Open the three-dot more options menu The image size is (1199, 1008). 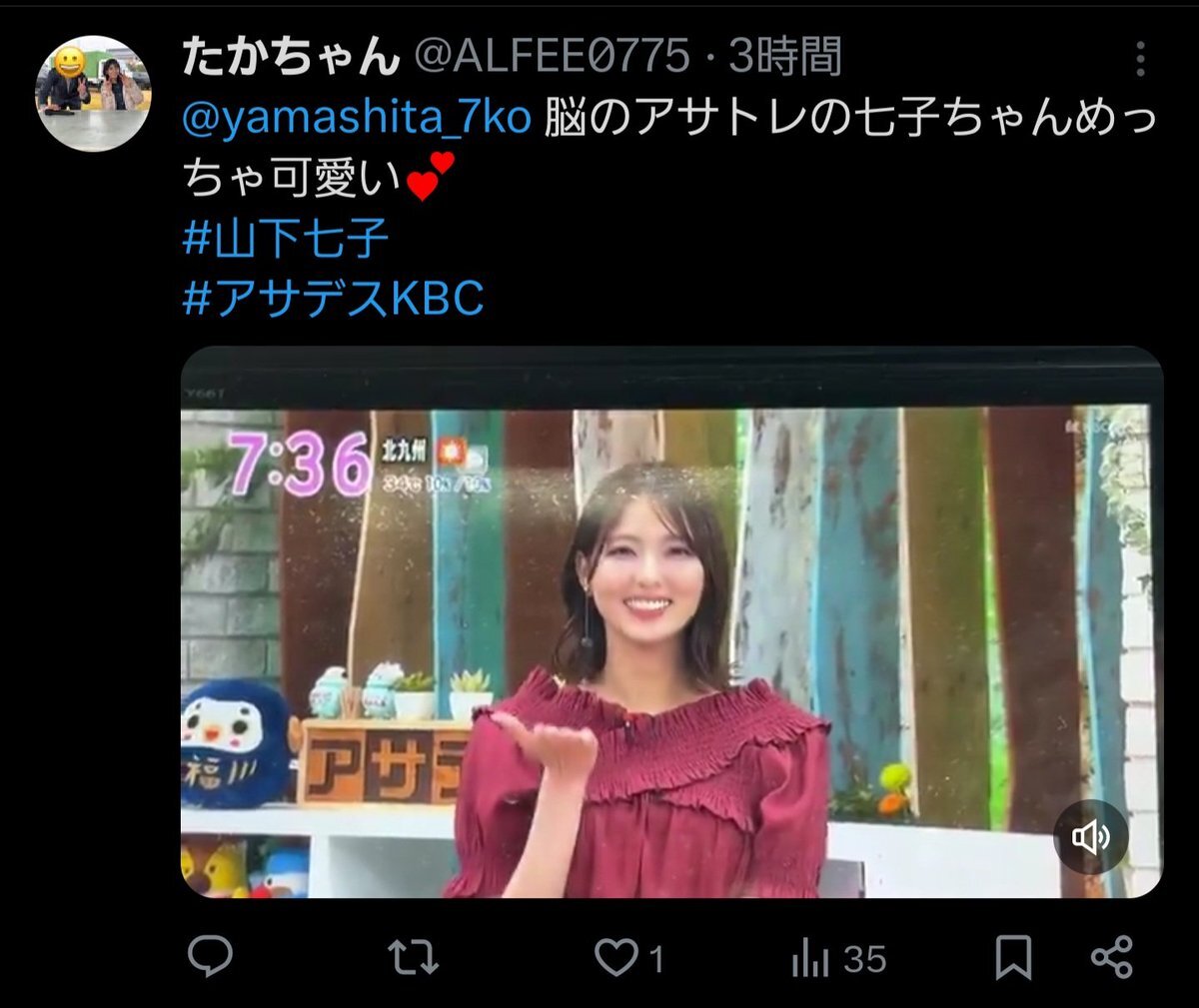pyautogui.click(x=1141, y=59)
